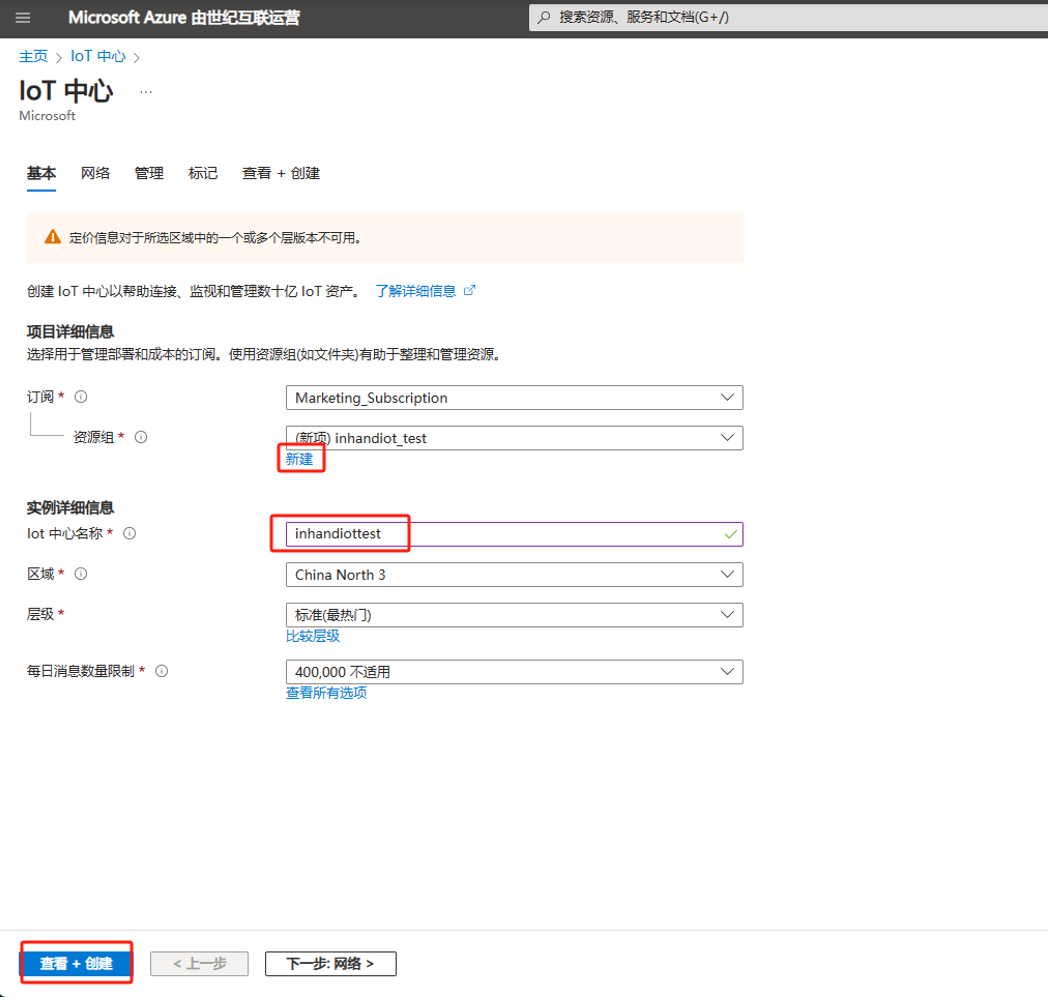
Task: Click the orange warning triangle icon
Action: click(53, 237)
